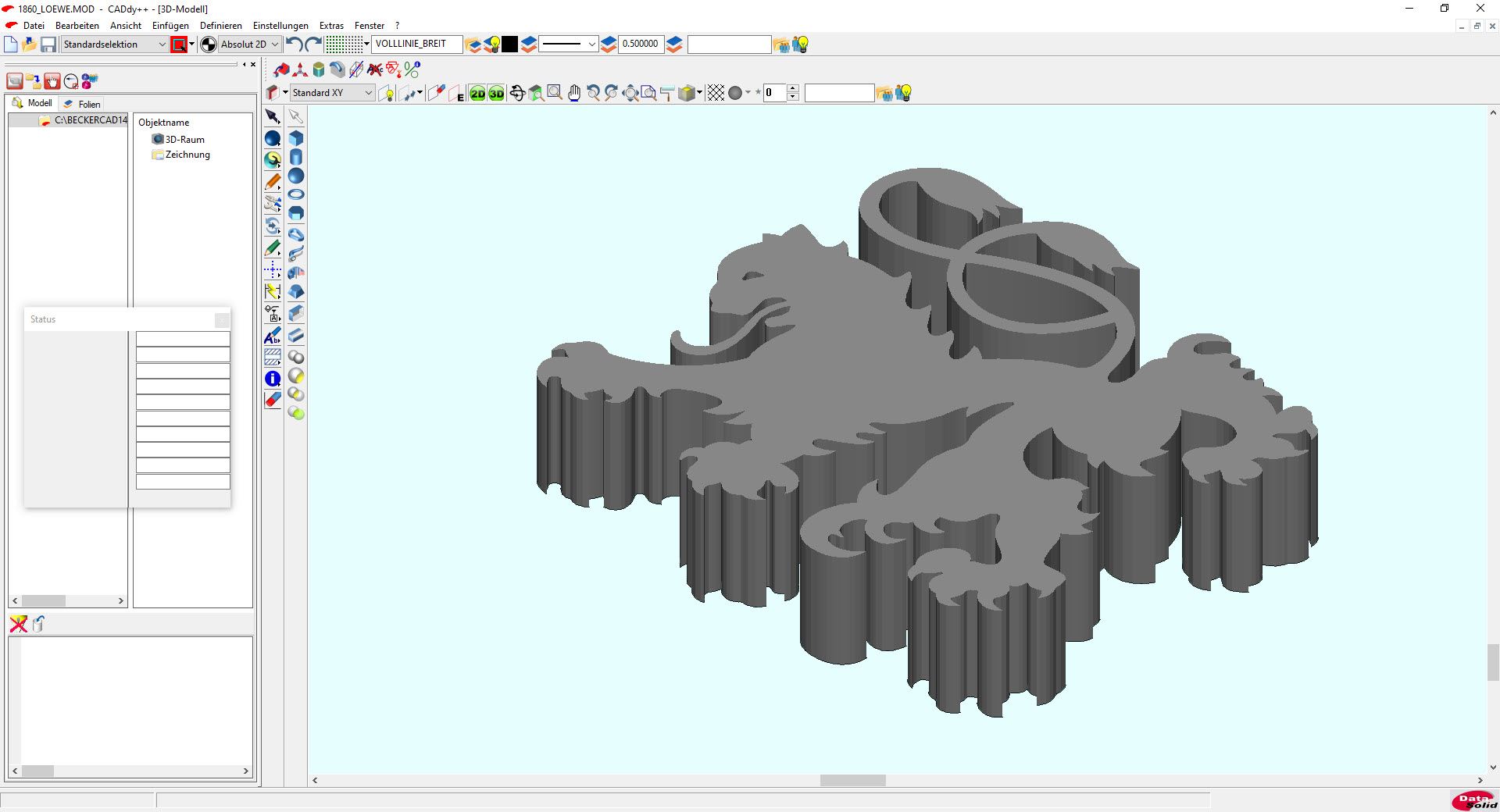Open the Bearbeiten menu
The width and height of the screenshot is (1500, 812).
77,26
